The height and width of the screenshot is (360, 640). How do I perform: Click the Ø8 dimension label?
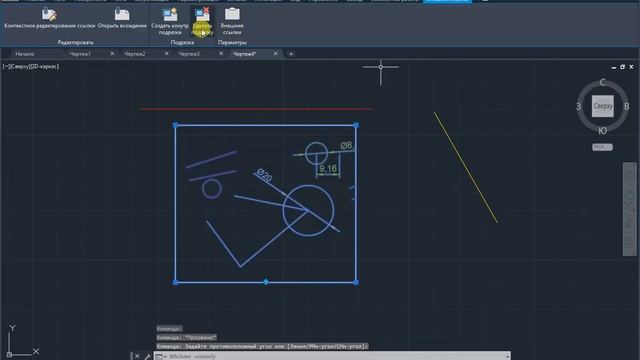(x=346, y=145)
